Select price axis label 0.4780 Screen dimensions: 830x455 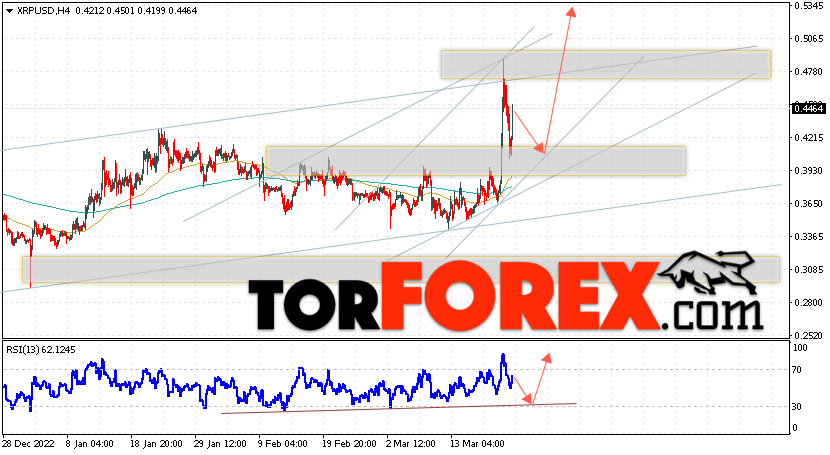click(809, 71)
